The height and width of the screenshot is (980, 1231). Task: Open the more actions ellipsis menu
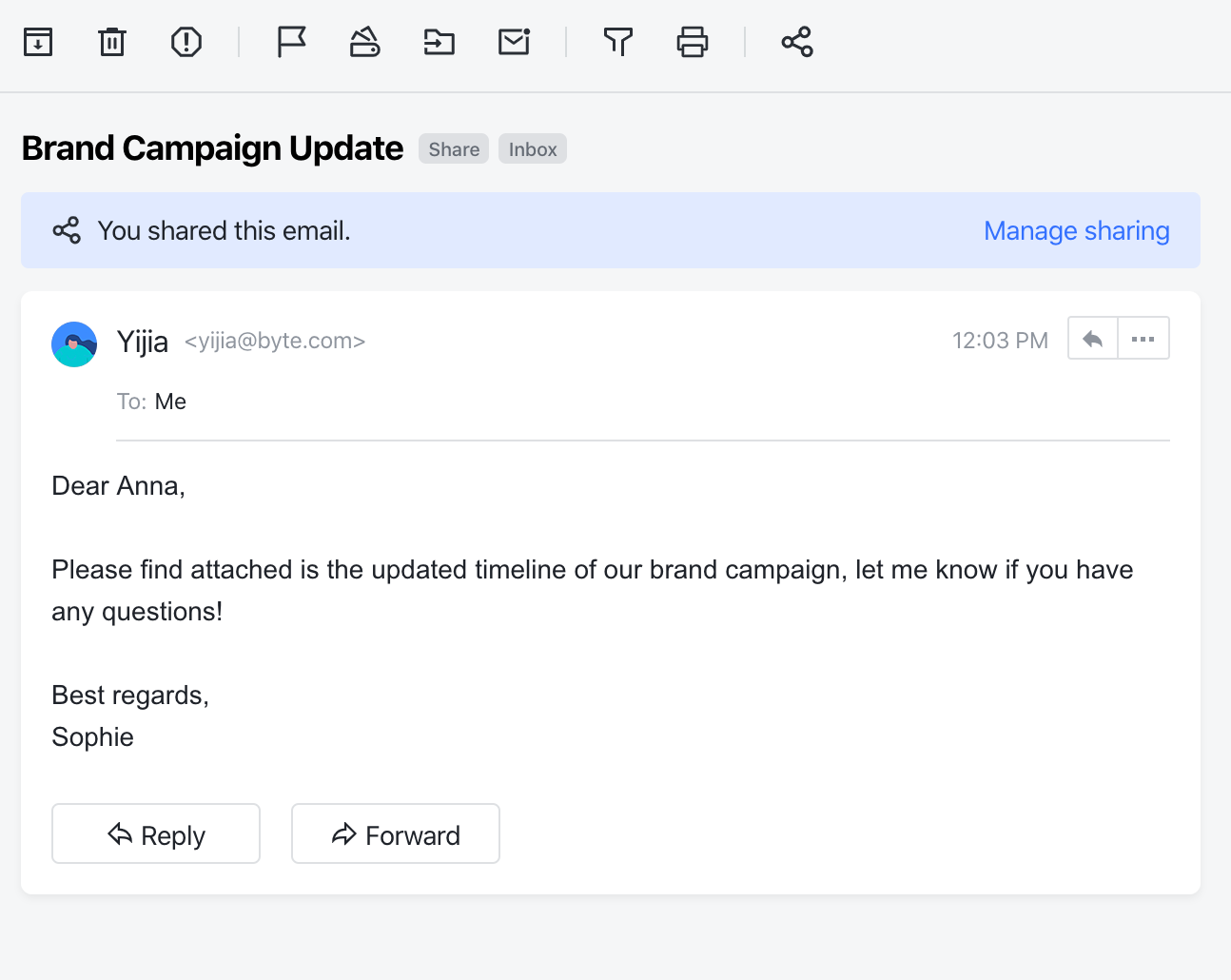pyautogui.click(x=1143, y=339)
